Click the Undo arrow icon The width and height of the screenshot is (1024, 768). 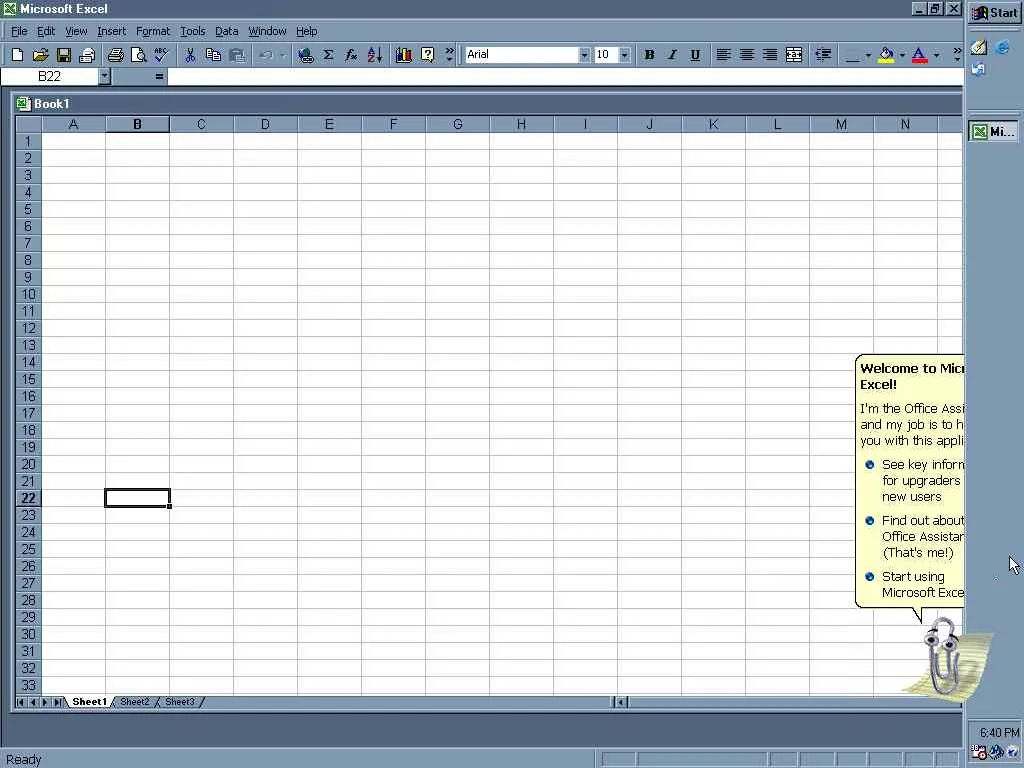(266, 55)
